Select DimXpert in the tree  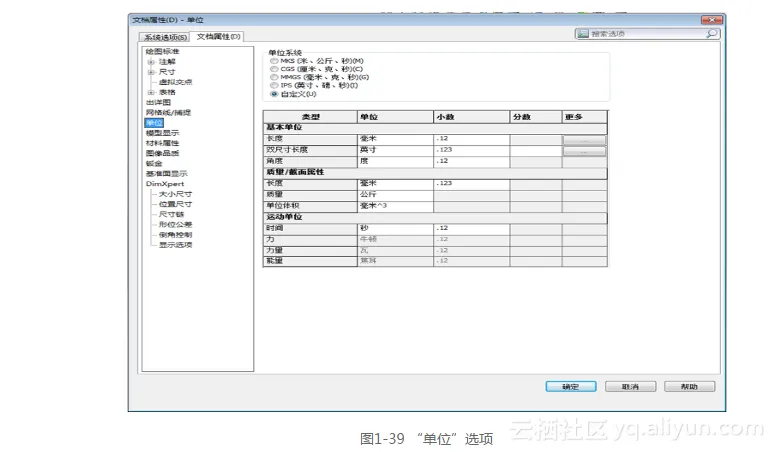[x=165, y=184]
